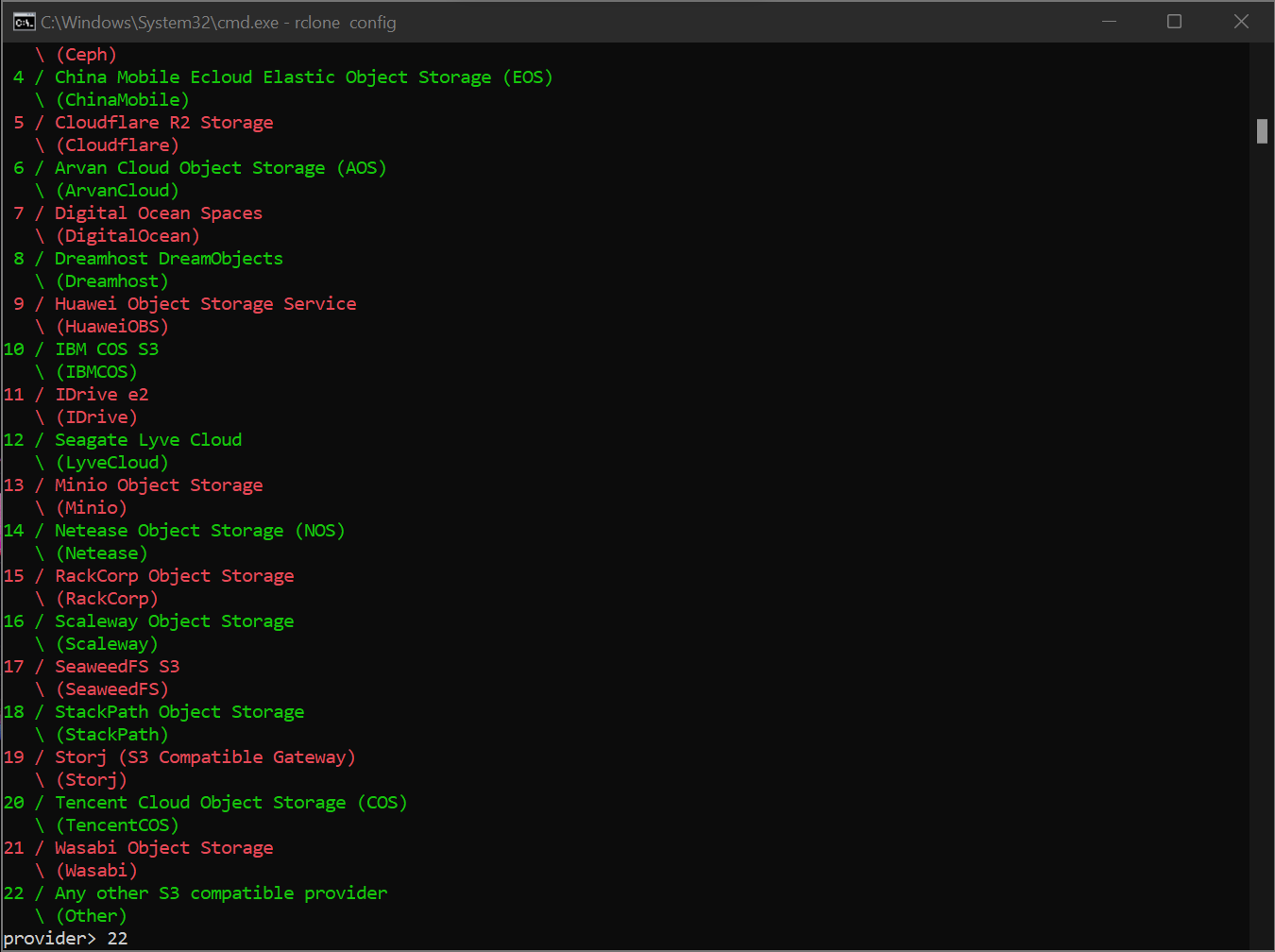Click the '(Other)' line

coord(92,916)
